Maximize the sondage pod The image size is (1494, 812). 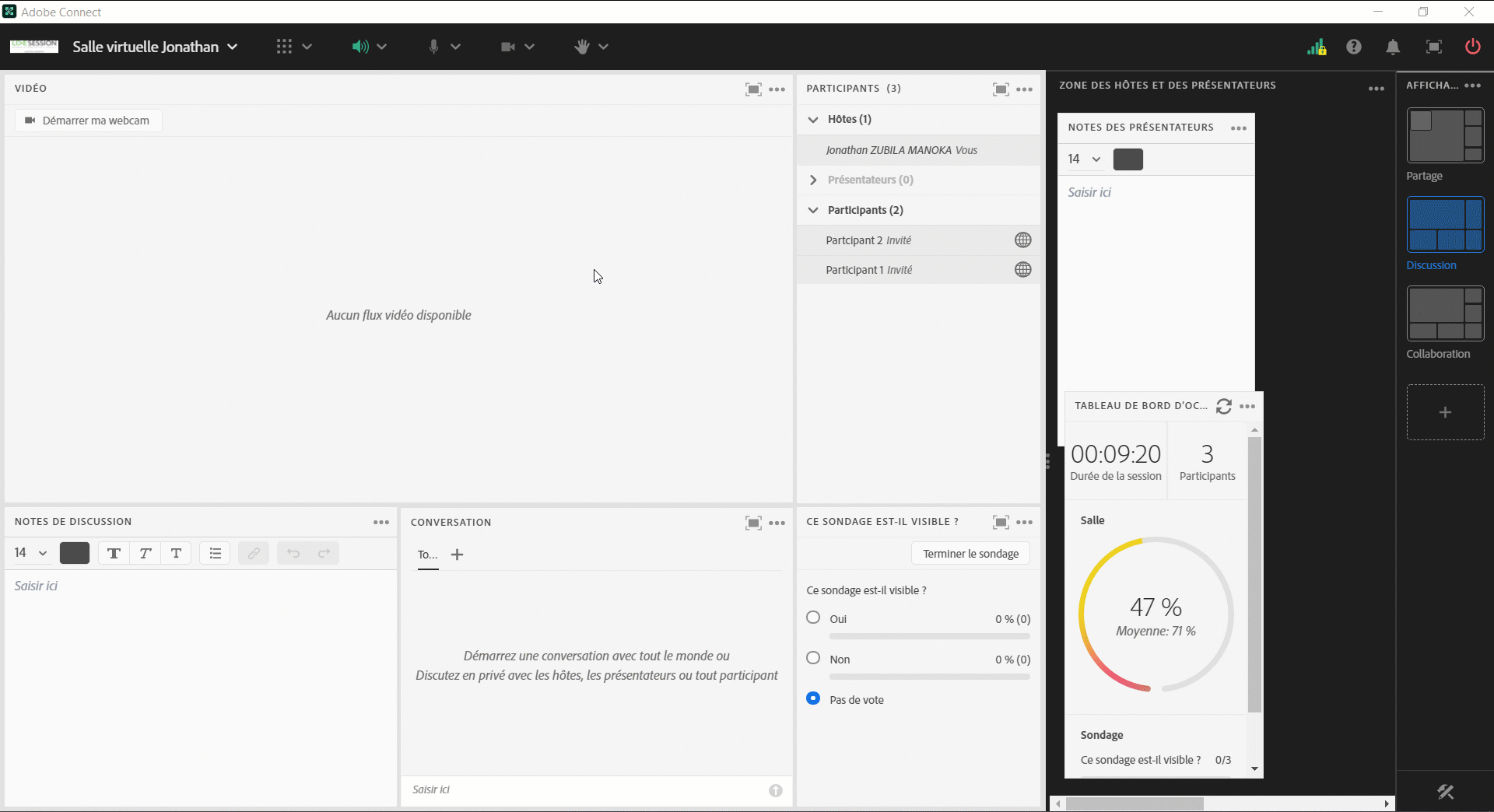click(x=1001, y=522)
